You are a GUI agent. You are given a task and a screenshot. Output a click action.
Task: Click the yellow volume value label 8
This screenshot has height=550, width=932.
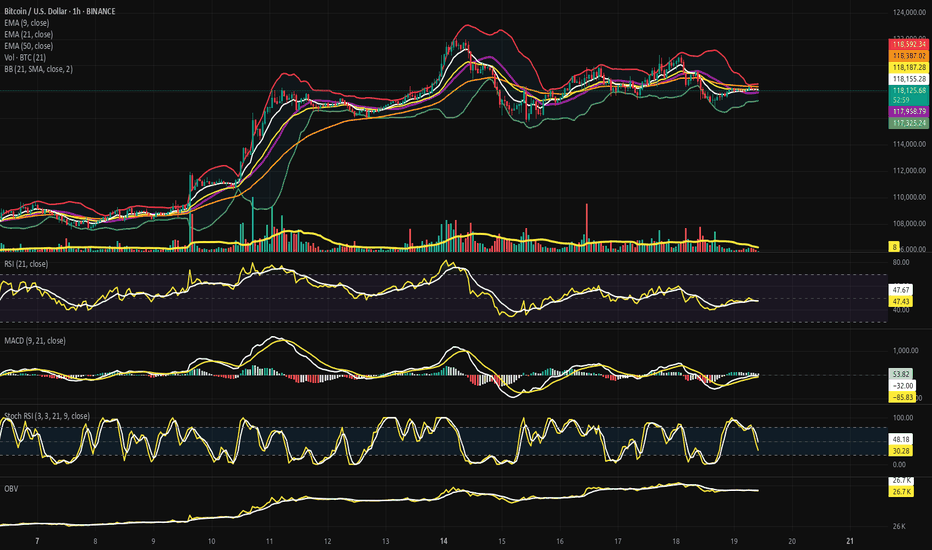click(x=894, y=247)
